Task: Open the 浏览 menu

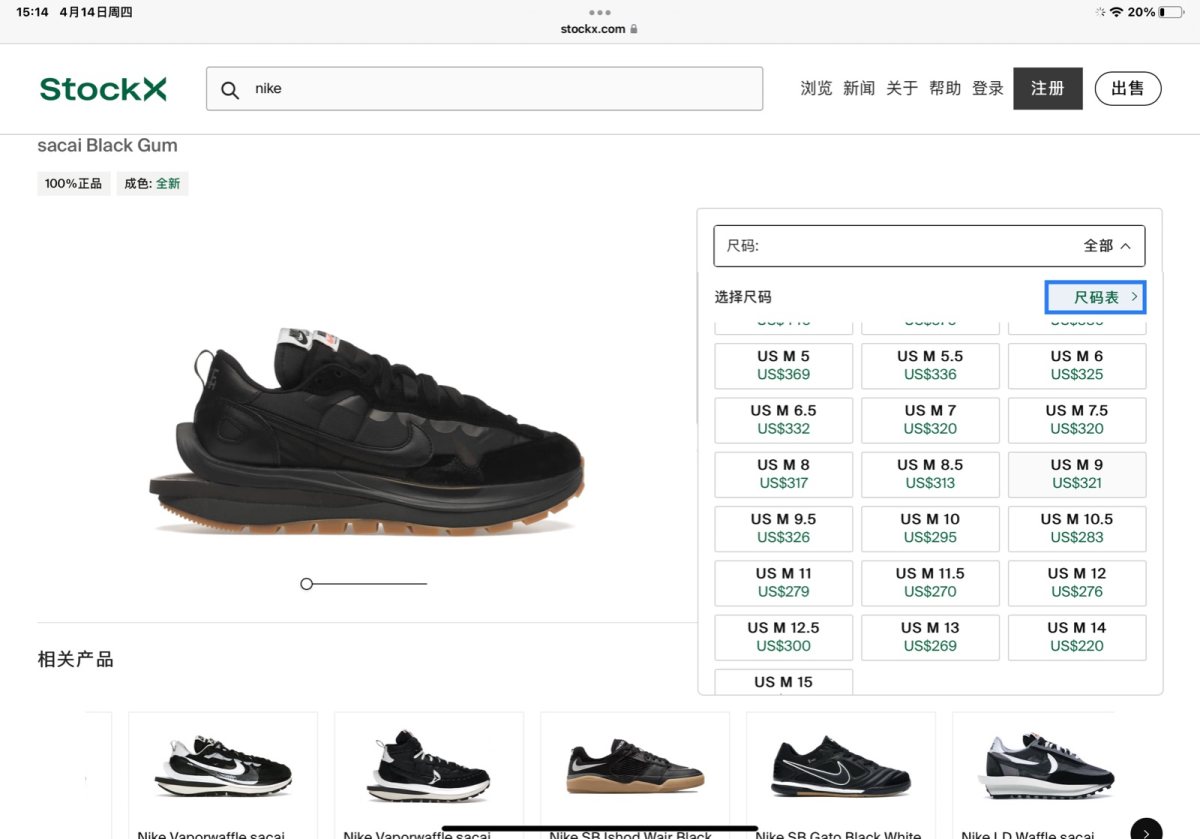Action: (816, 89)
